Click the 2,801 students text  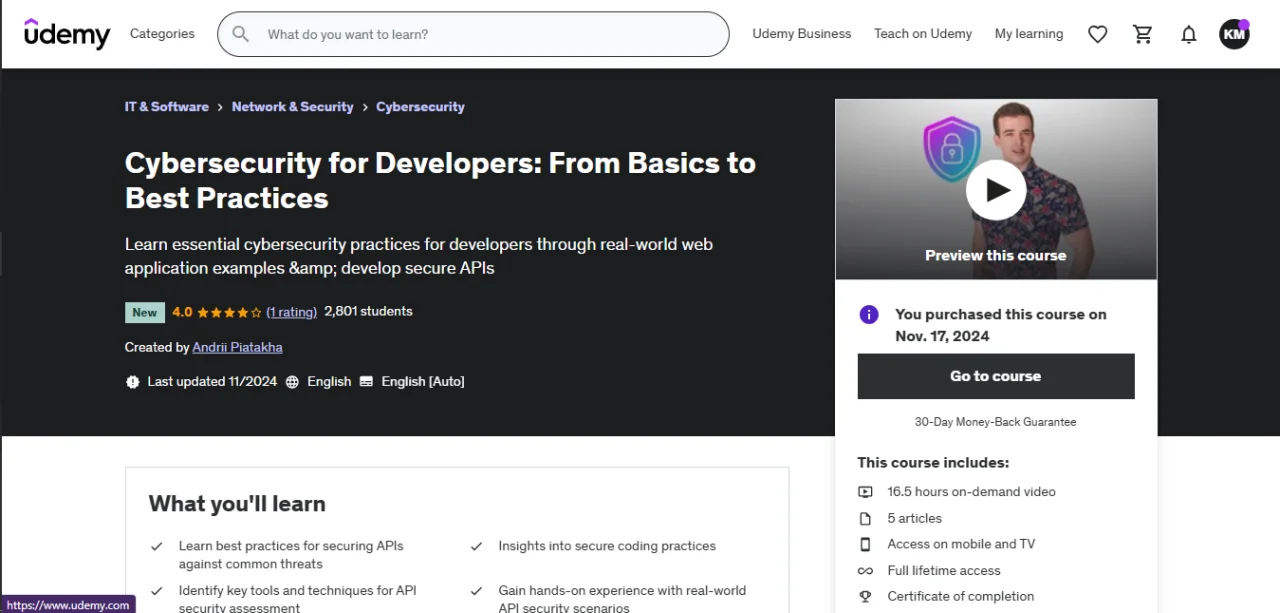coord(368,312)
